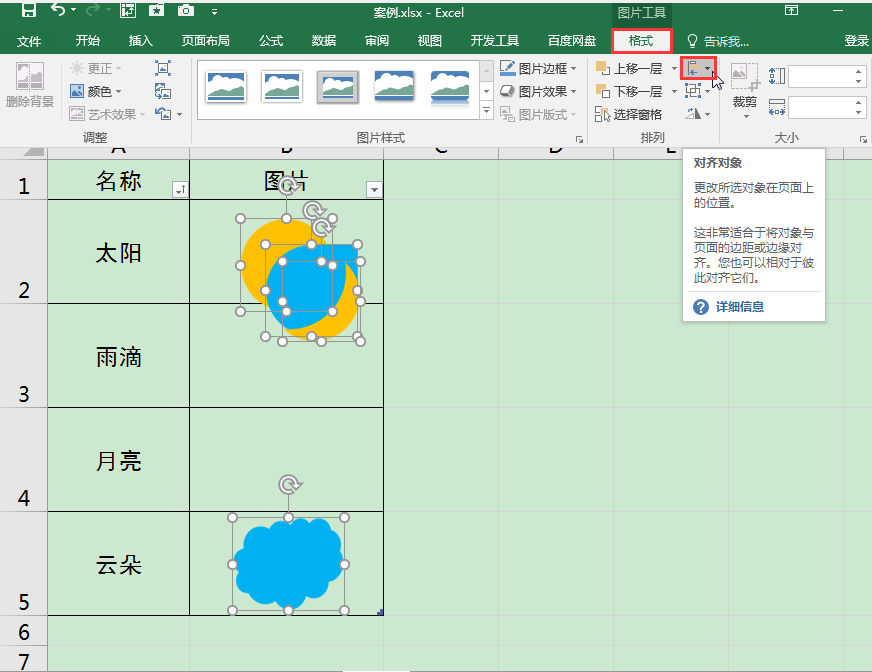Click the shape width input field
The image size is (872, 672).
click(821, 107)
